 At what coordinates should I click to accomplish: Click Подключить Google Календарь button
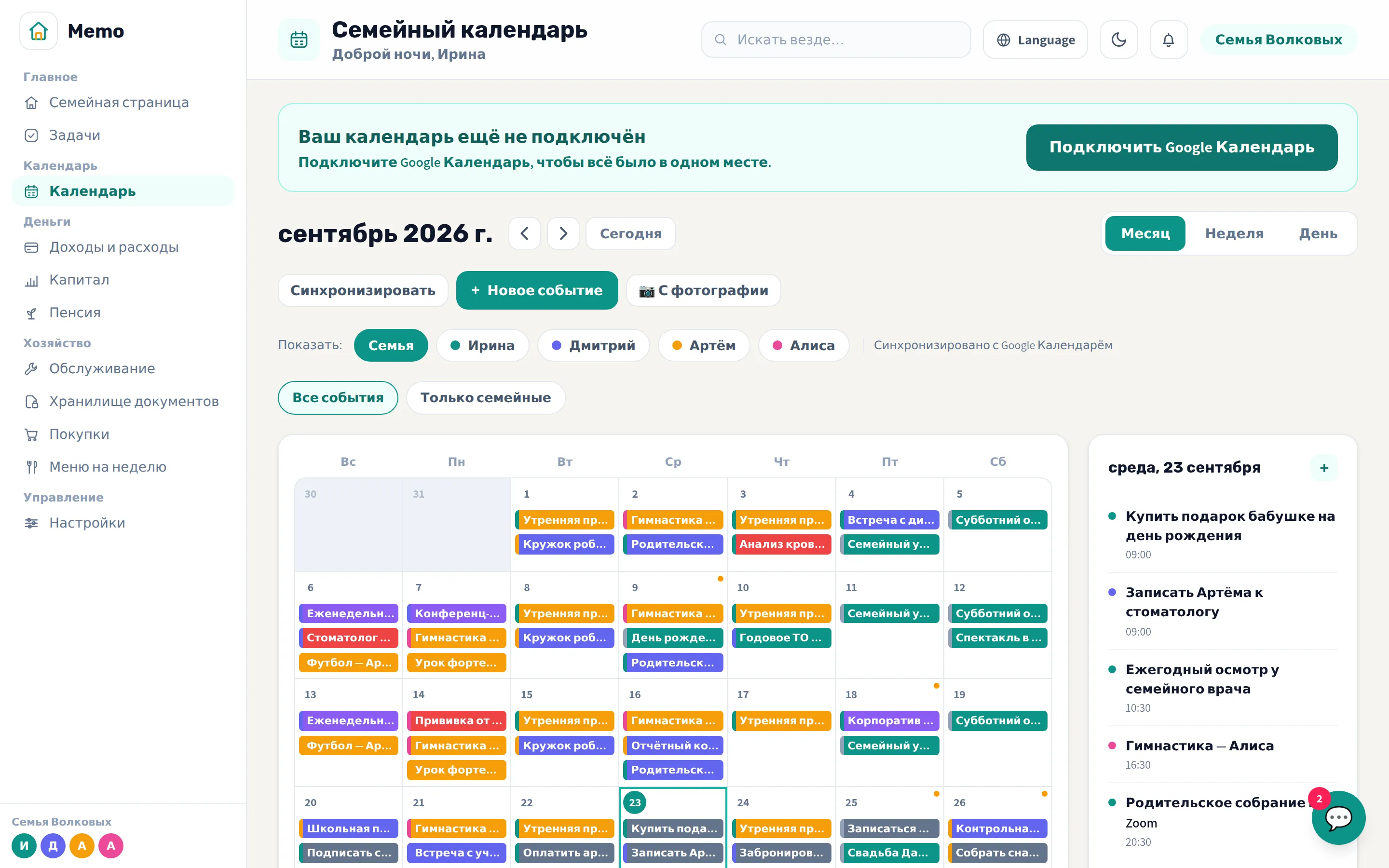click(x=1182, y=148)
